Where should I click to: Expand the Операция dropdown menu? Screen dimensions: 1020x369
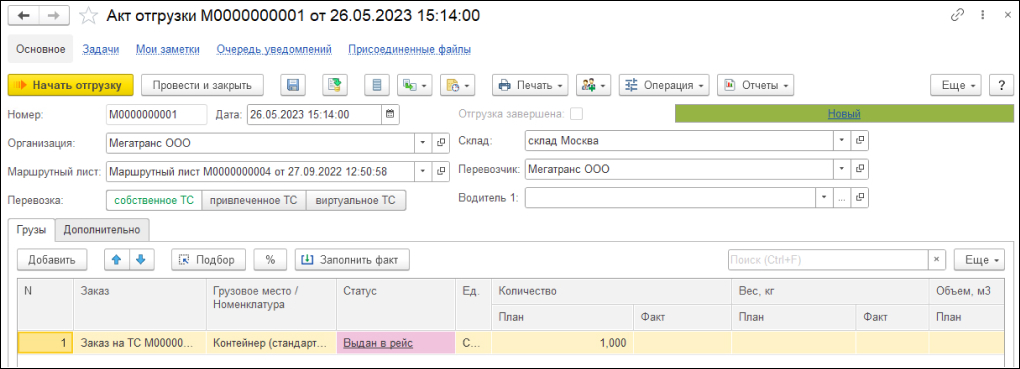click(x=665, y=85)
